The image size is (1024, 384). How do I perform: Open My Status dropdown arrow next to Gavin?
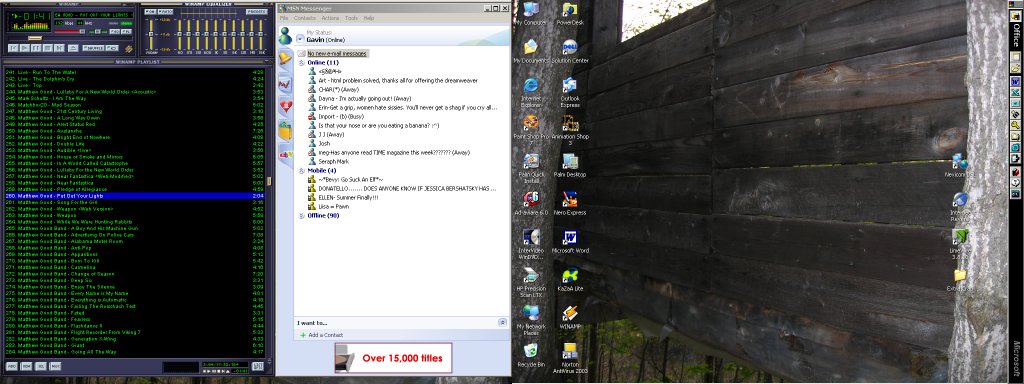(x=300, y=39)
